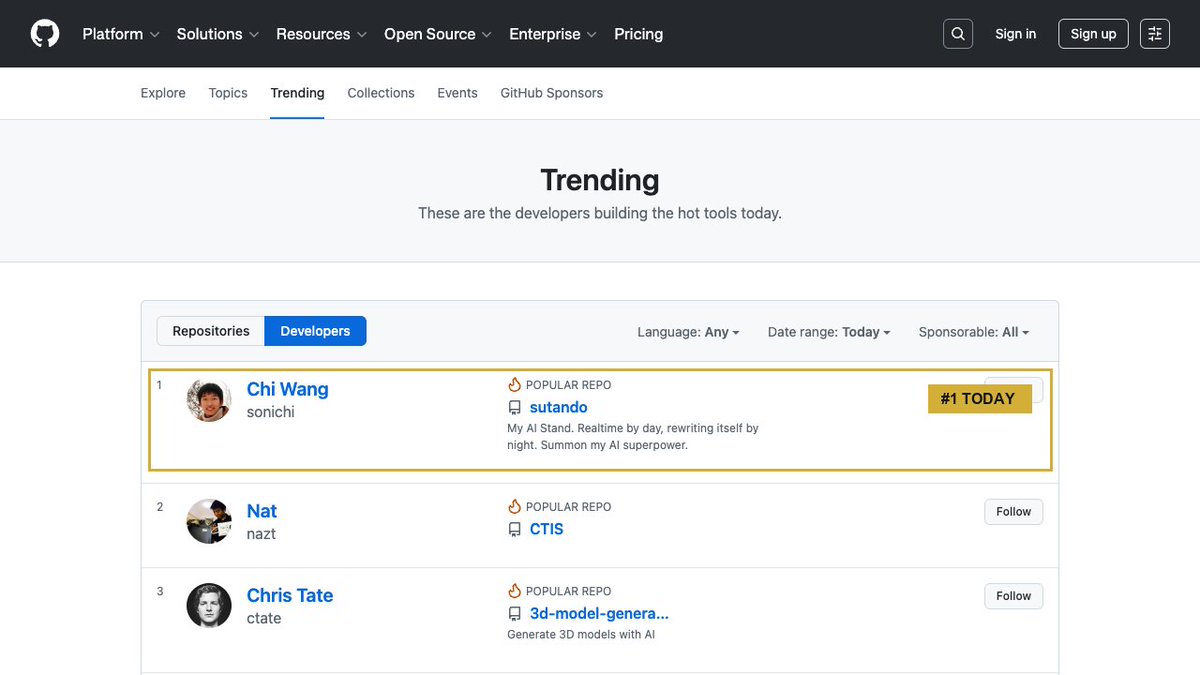This screenshot has height=675, width=1200.
Task: Switch to the Topics tab
Action: 228,93
